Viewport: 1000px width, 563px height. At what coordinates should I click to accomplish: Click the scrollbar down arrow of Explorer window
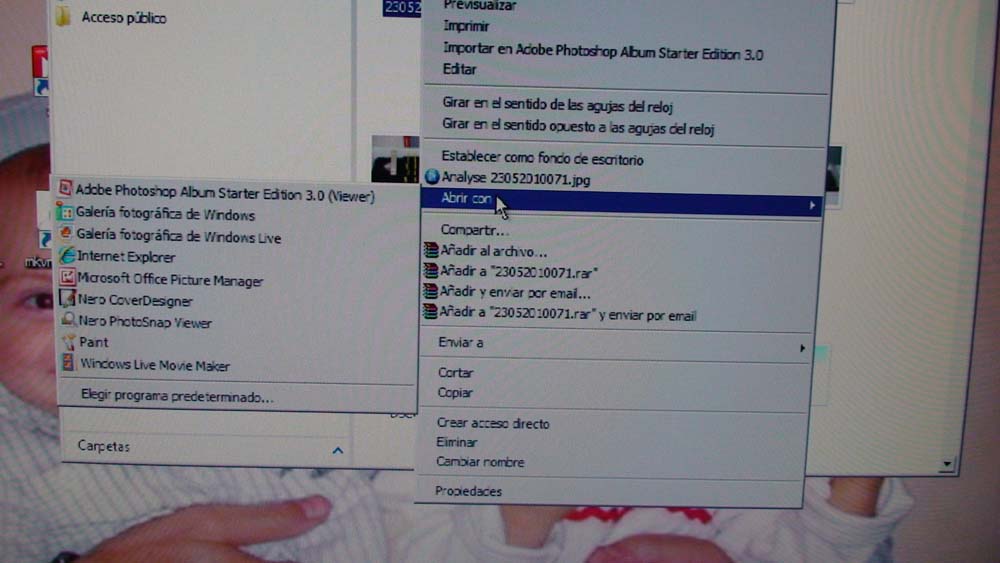click(946, 464)
